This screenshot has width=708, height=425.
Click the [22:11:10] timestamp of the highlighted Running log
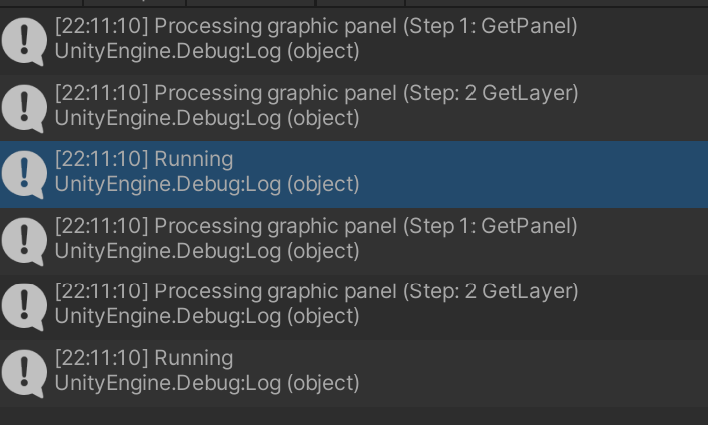point(101,159)
